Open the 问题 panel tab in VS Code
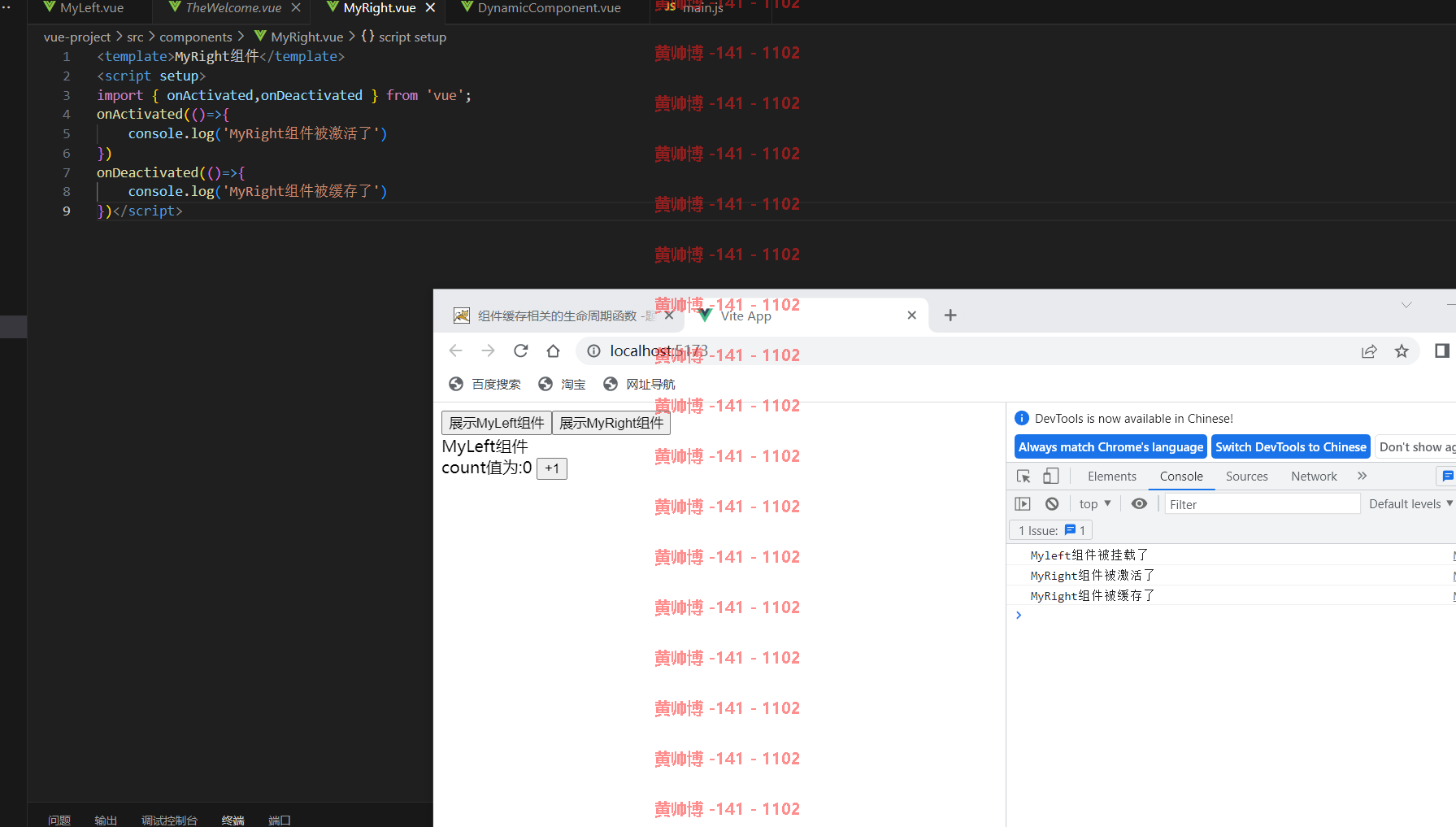Screen dimensions: 1456x827 coord(59,820)
